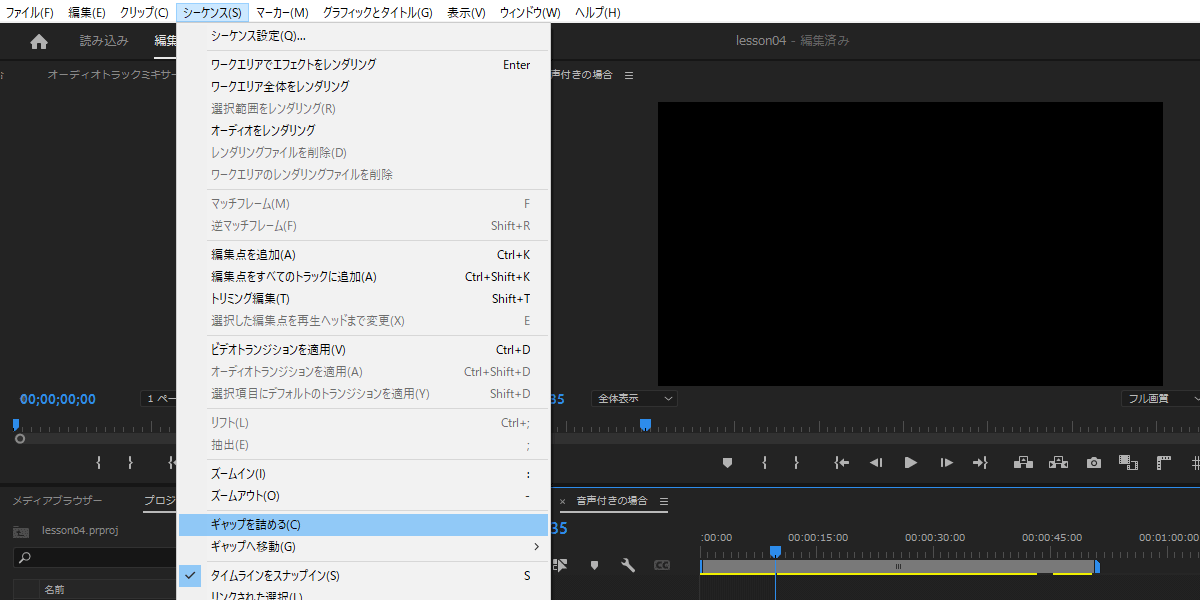The image size is (1200, 600).
Task: Click Mark In brace in Source monitor
Action: [x=99, y=462]
